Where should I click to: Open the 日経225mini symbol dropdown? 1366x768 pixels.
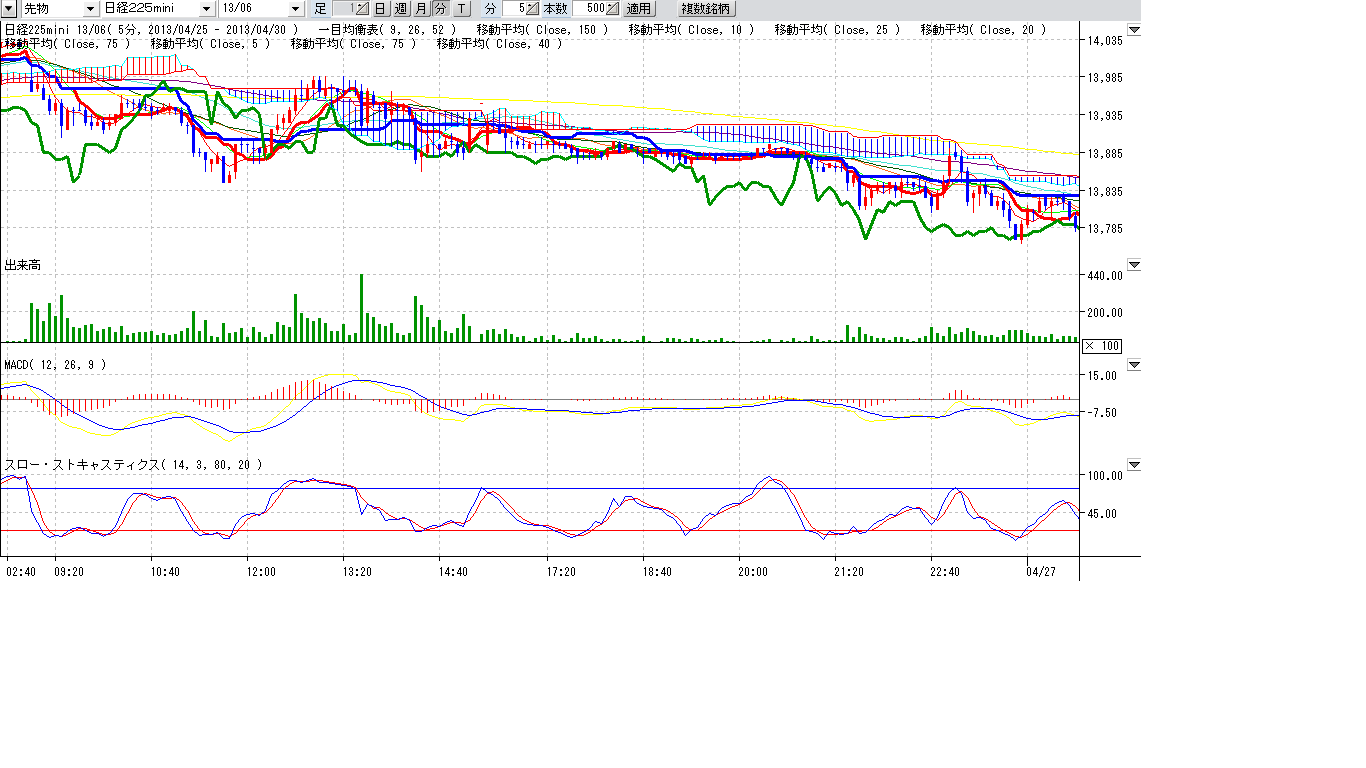(207, 9)
